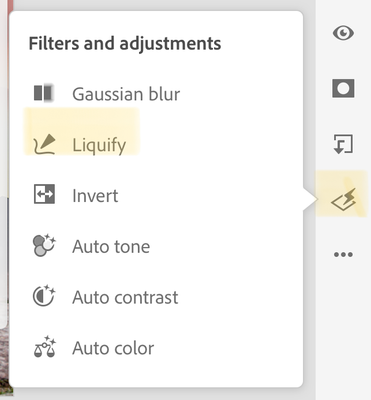Click the Filters and adjustments heading

click(125, 44)
